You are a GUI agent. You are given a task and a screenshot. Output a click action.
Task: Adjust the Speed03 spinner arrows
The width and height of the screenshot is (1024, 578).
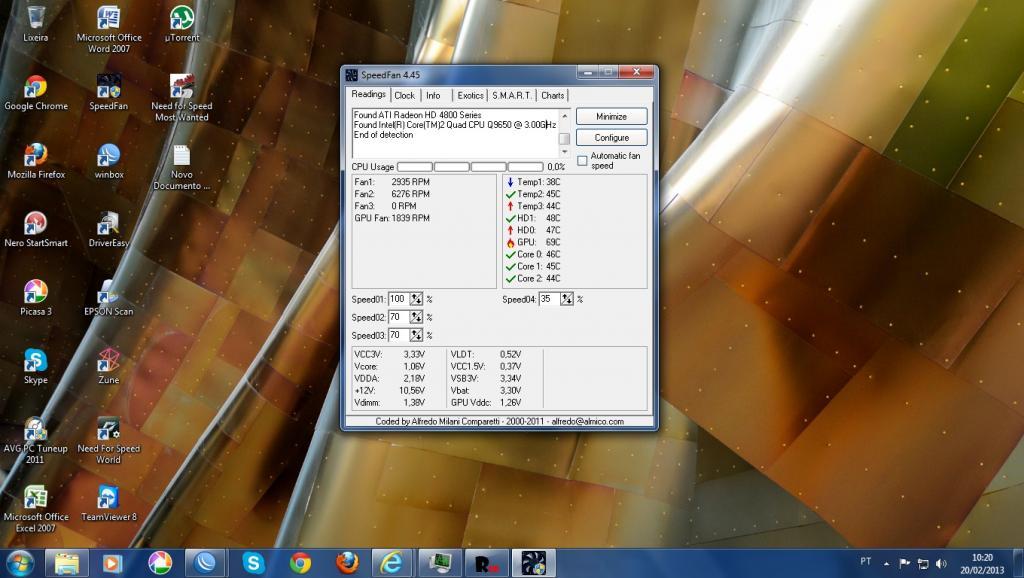416,335
